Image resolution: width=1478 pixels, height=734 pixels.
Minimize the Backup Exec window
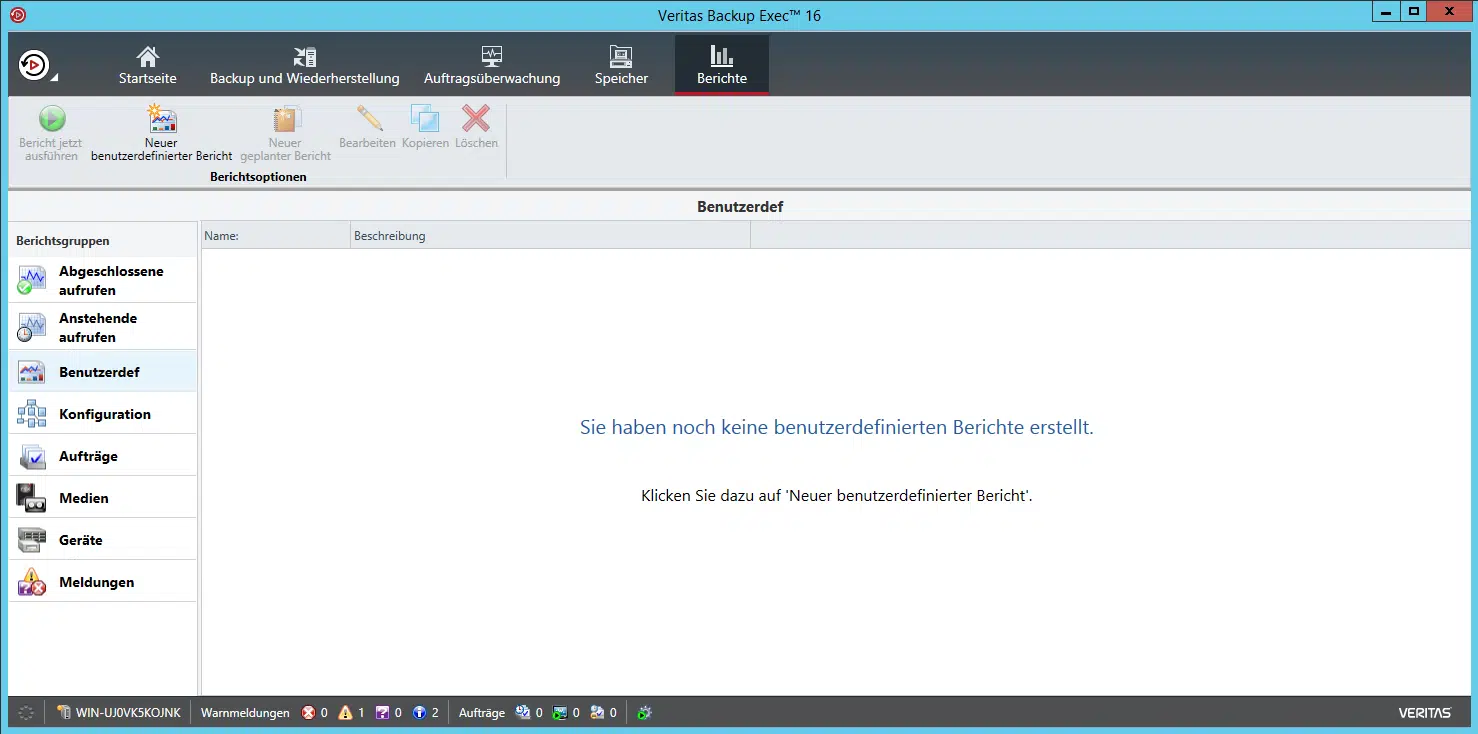pyautogui.click(x=1385, y=11)
